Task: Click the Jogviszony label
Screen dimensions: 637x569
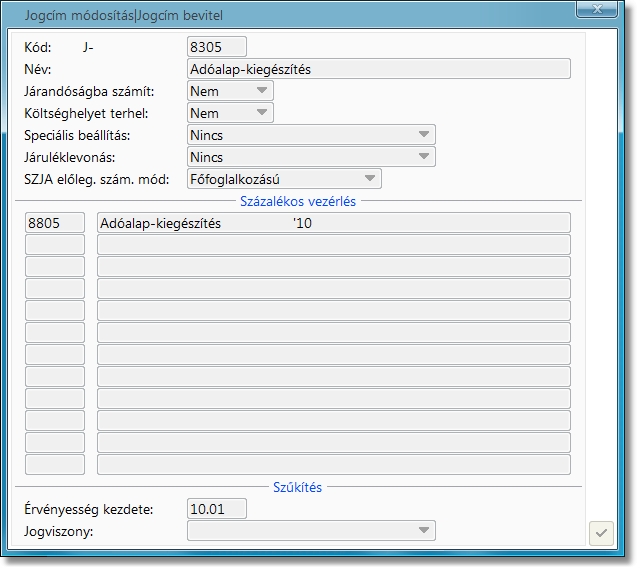Action: pyautogui.click(x=58, y=531)
